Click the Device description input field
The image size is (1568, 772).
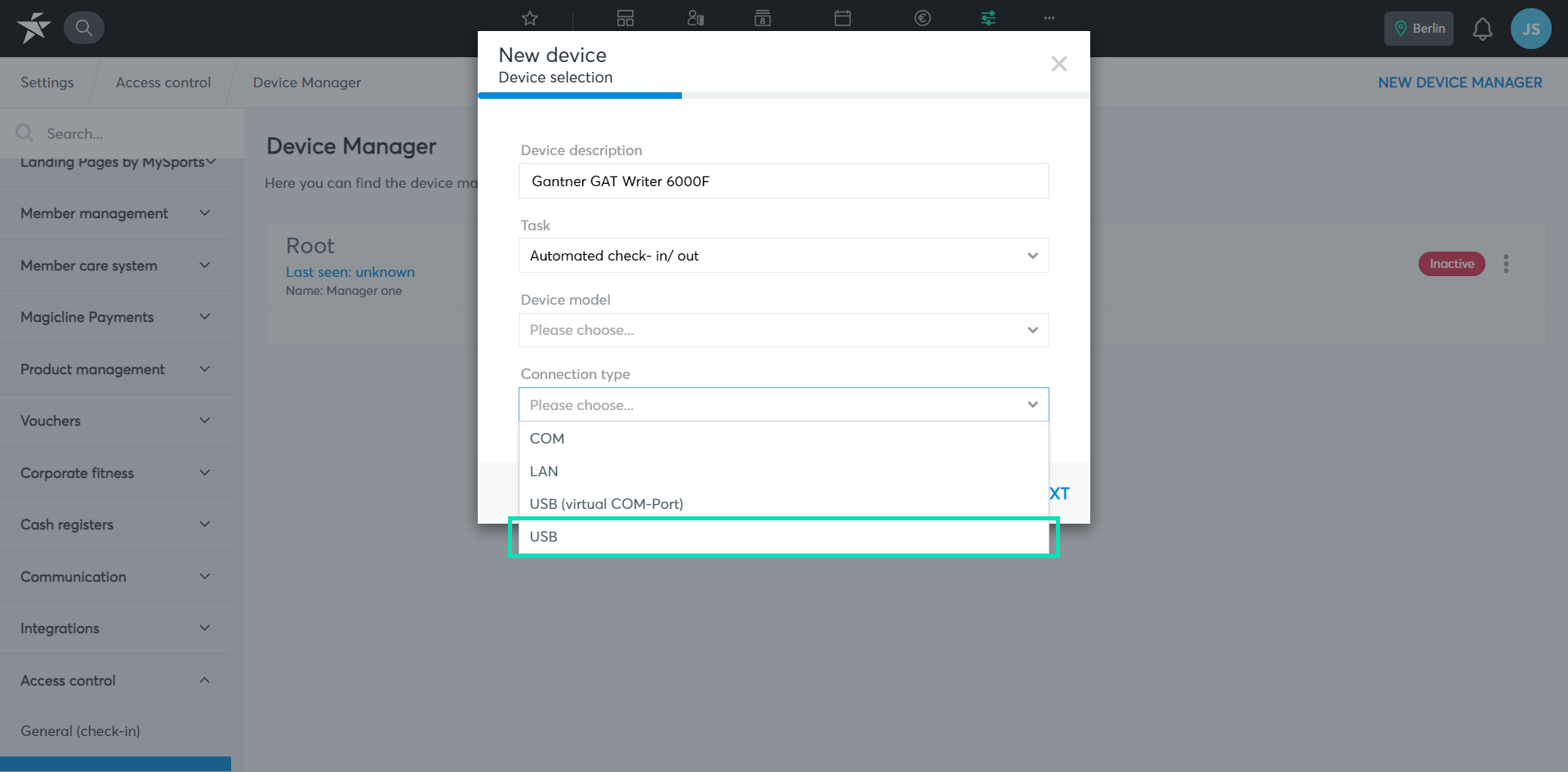click(x=783, y=181)
